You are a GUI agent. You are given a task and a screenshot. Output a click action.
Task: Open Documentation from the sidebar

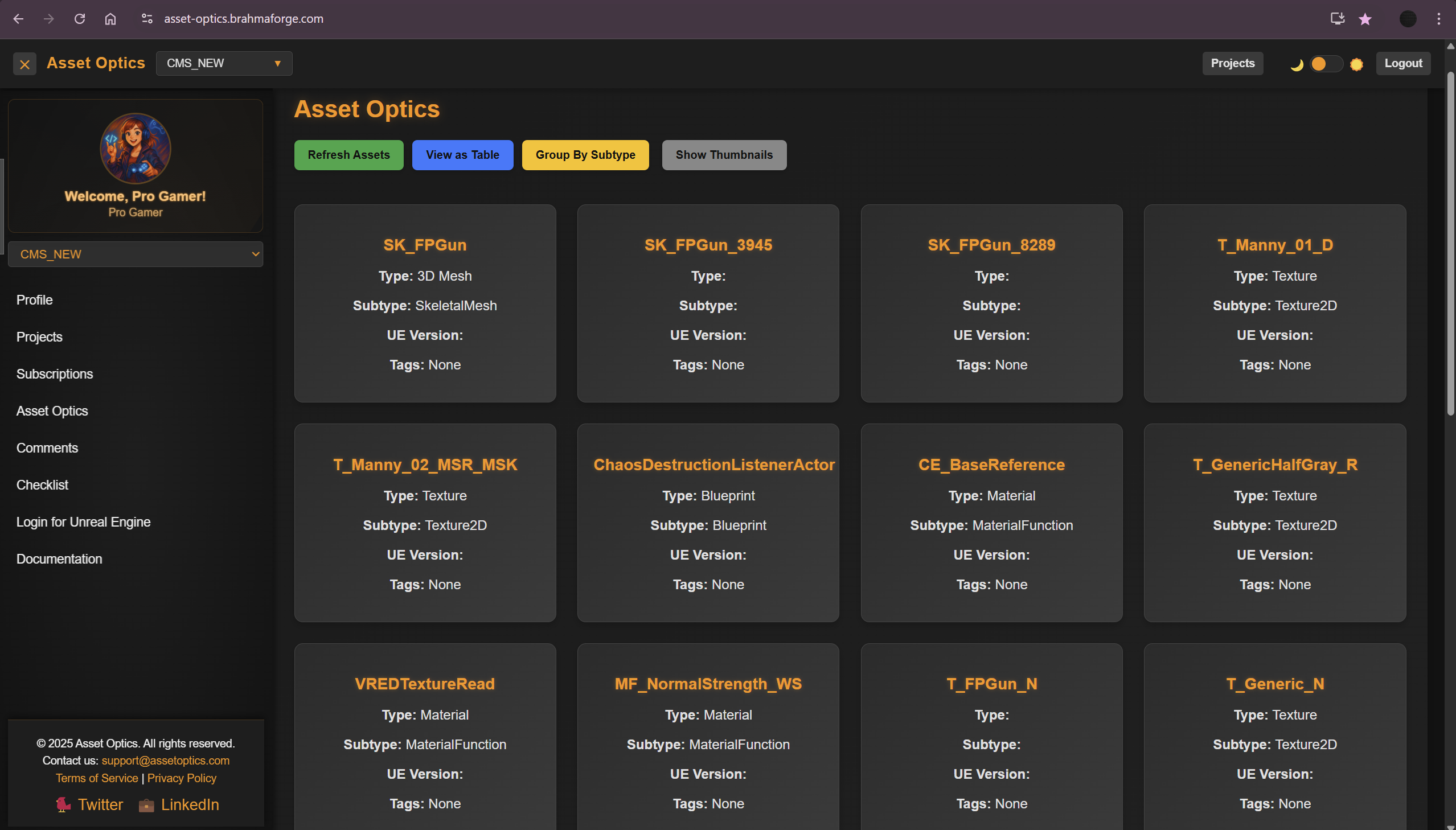(x=59, y=558)
